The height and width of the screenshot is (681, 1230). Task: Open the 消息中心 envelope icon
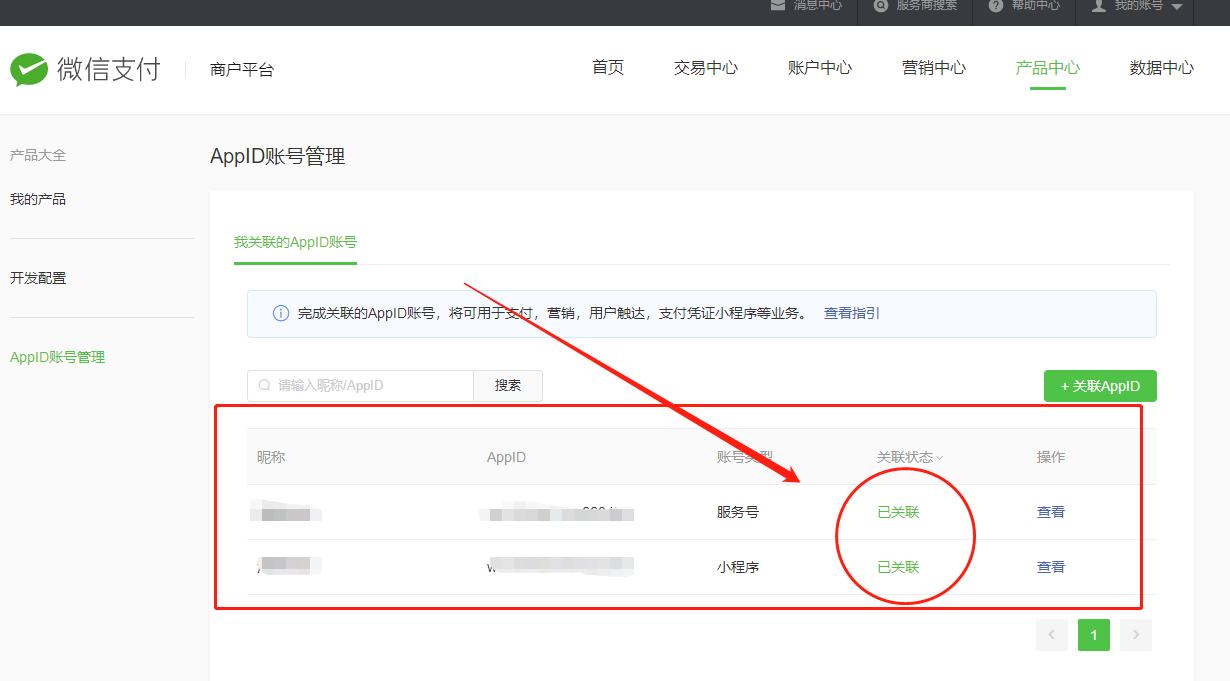[778, 5]
